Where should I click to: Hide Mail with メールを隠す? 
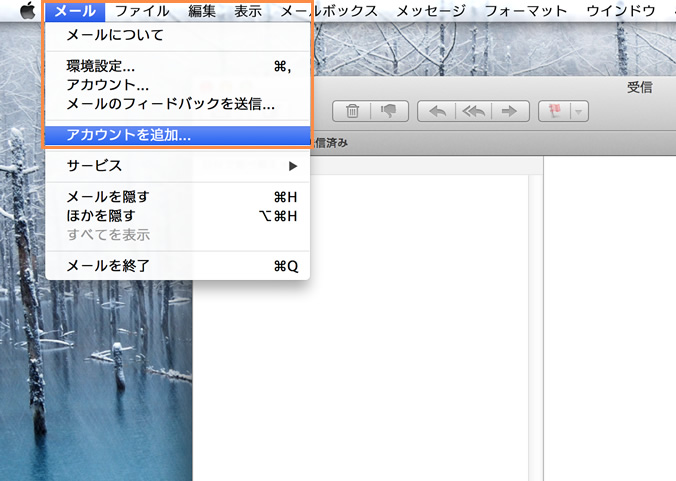pos(107,196)
